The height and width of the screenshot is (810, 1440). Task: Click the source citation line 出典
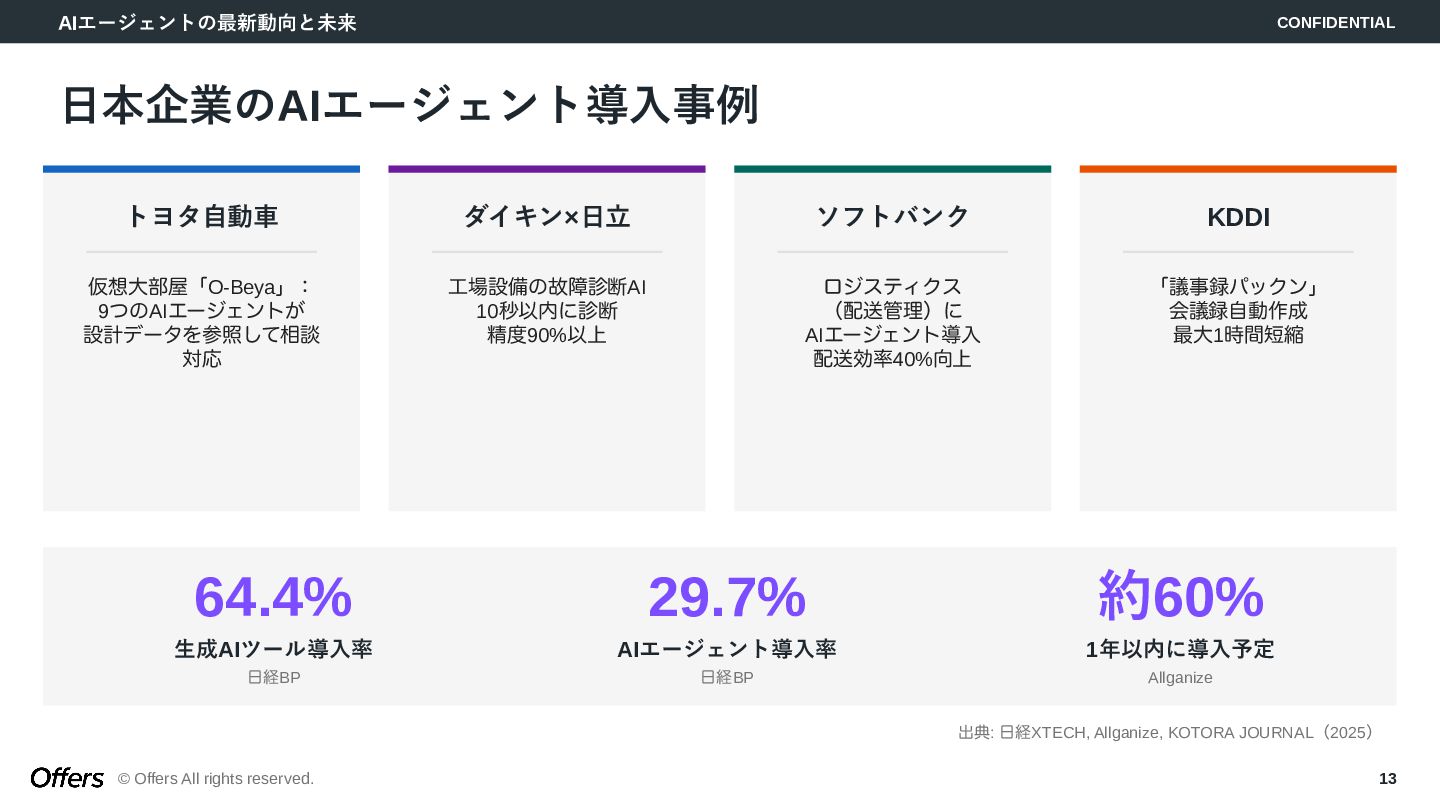point(1166,732)
